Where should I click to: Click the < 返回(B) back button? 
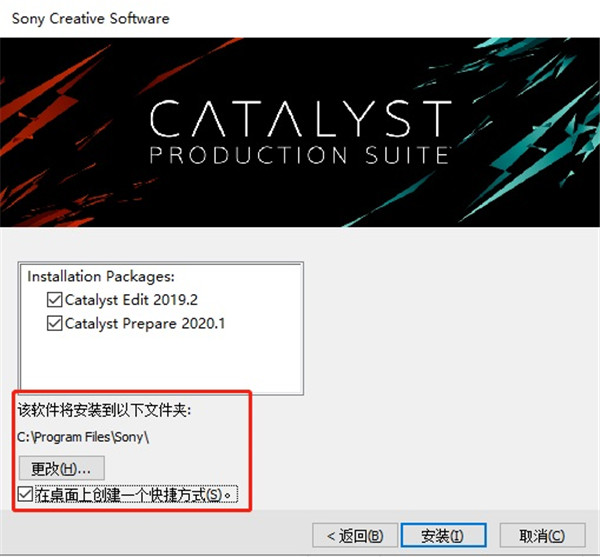pos(355,535)
